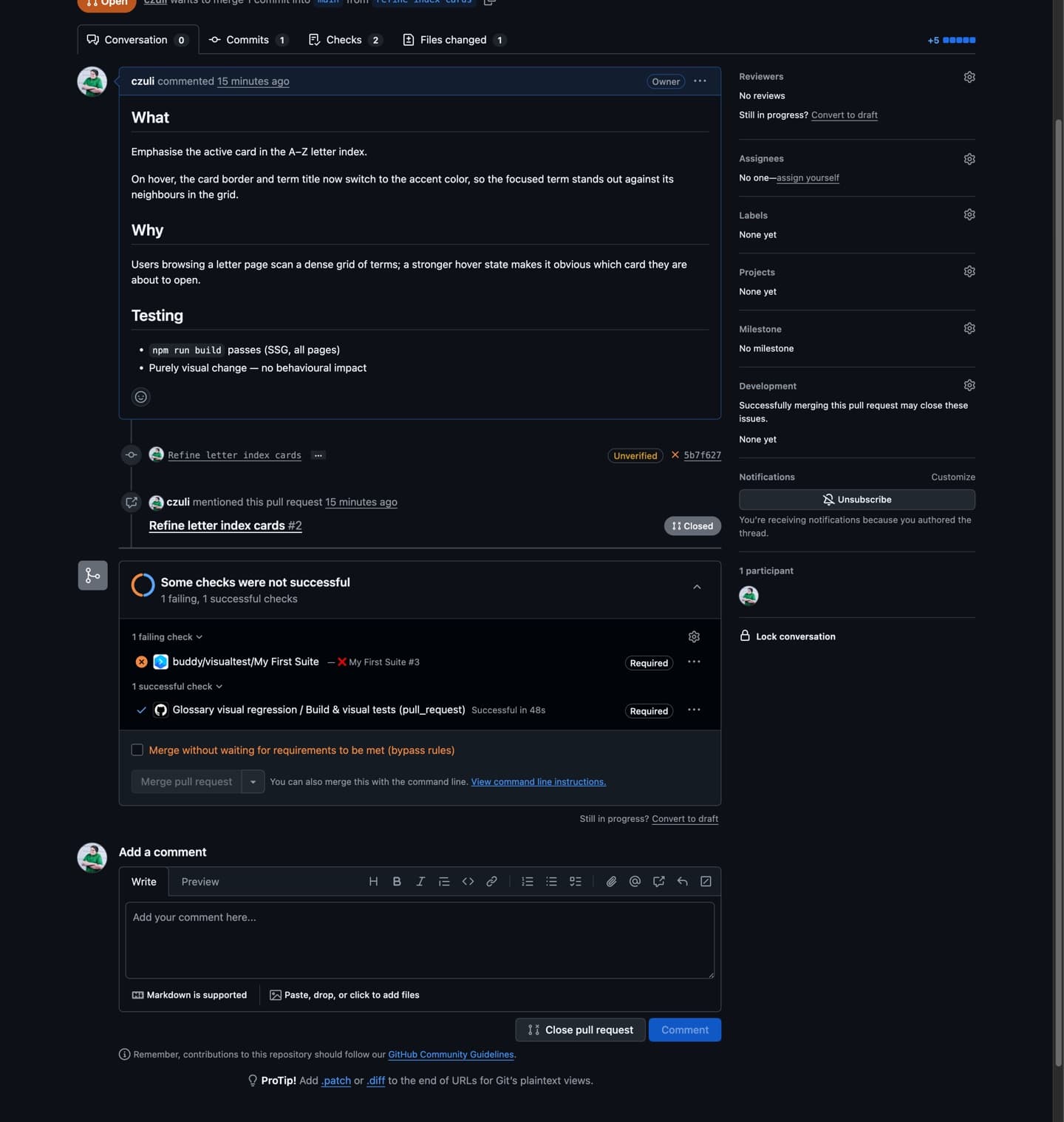Open Labels settings gear
Viewport: 1064px width, 1122px height.
pyautogui.click(x=969, y=214)
